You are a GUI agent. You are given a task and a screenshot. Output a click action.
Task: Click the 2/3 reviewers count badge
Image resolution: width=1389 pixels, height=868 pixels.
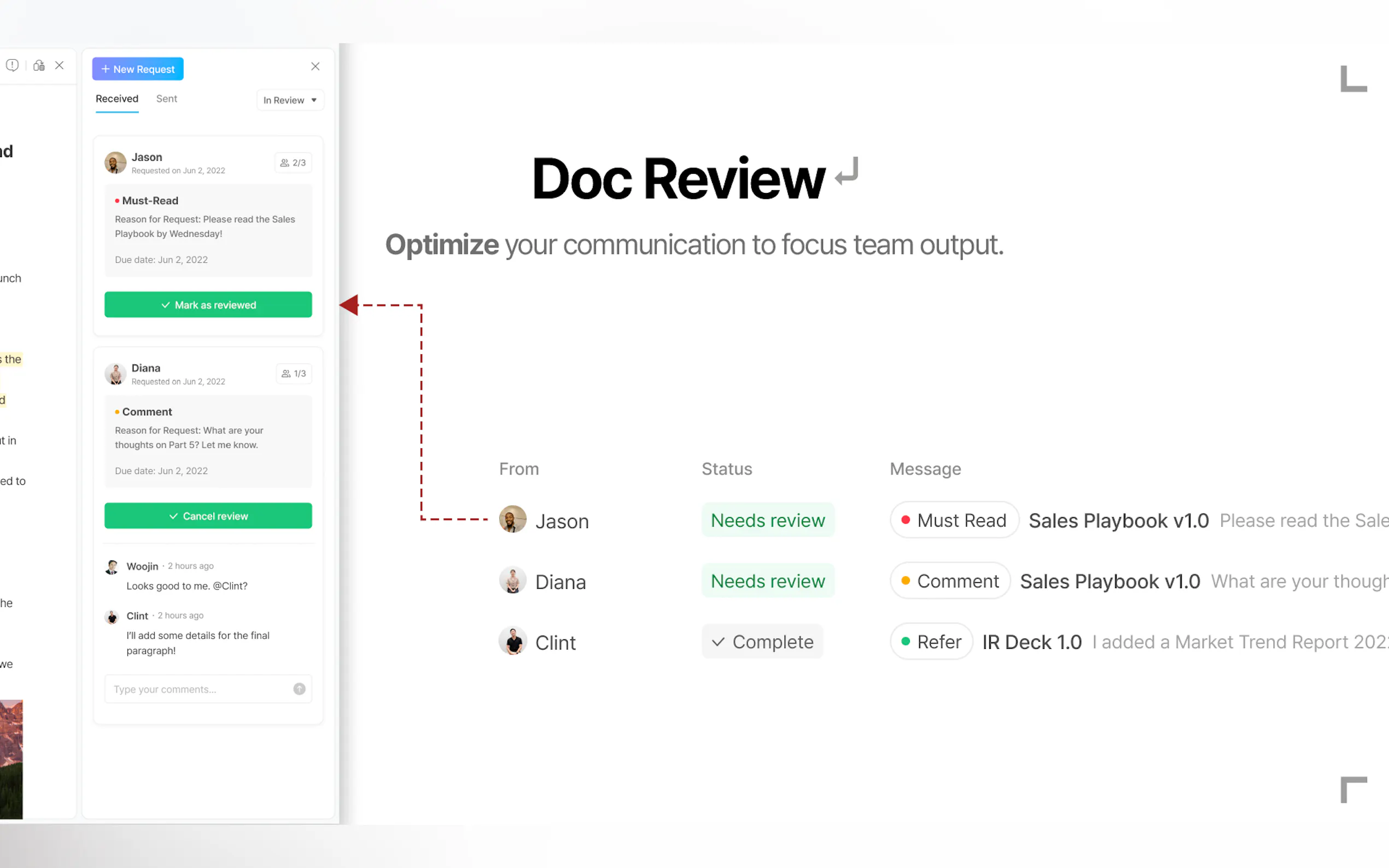(x=293, y=163)
